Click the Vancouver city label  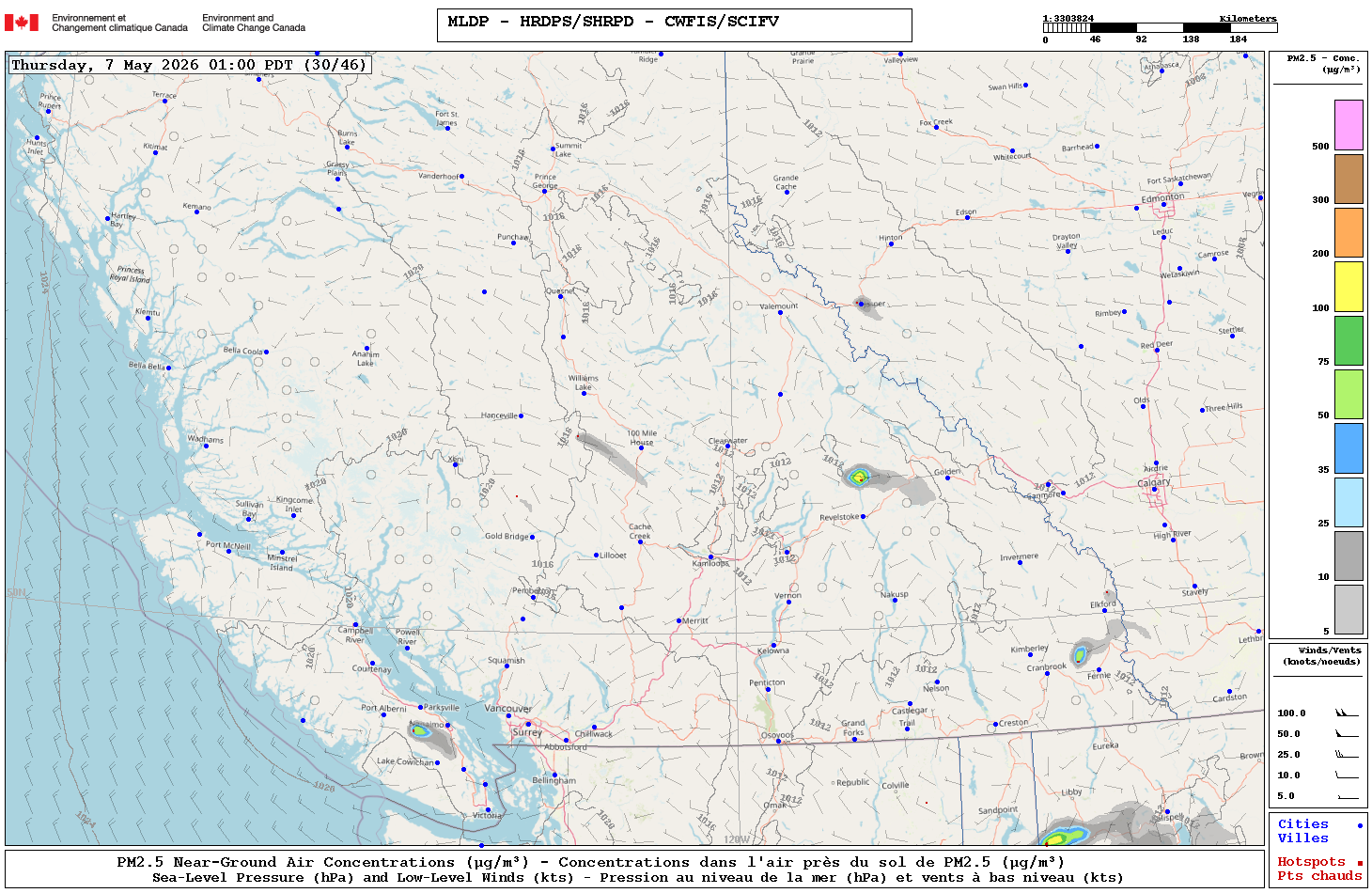(x=507, y=708)
